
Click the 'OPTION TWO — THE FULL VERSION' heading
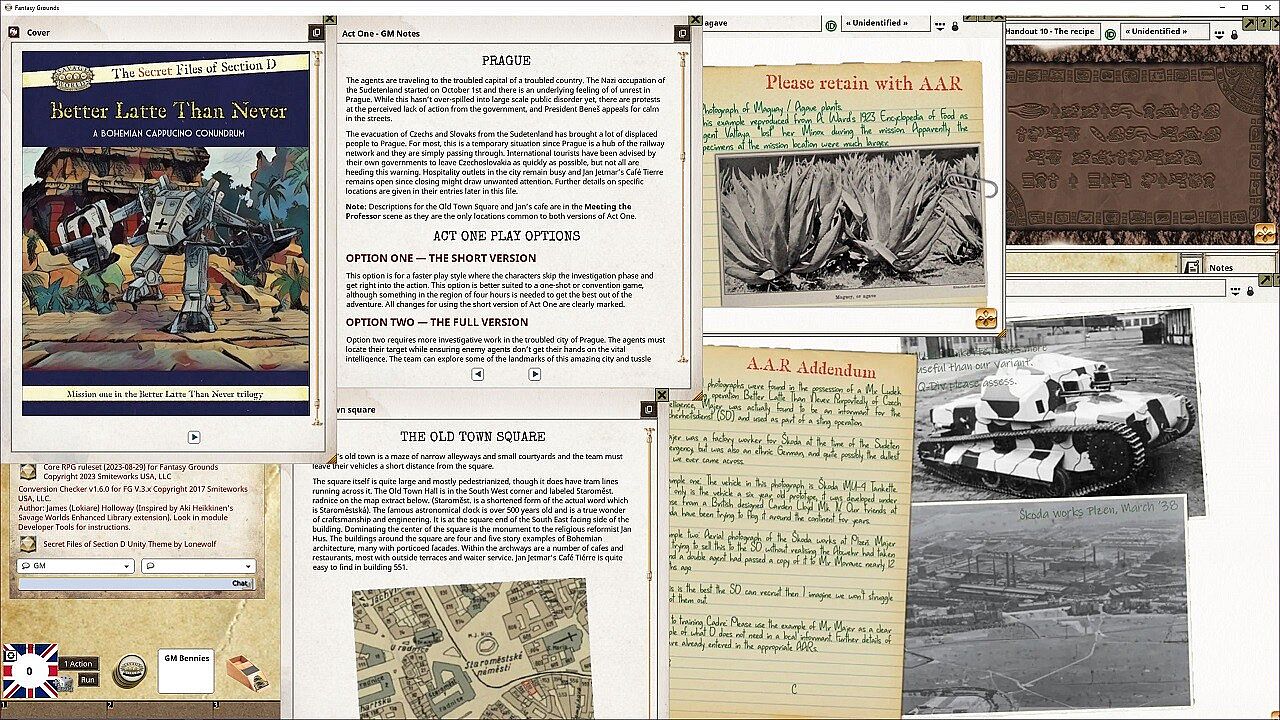[437, 322]
